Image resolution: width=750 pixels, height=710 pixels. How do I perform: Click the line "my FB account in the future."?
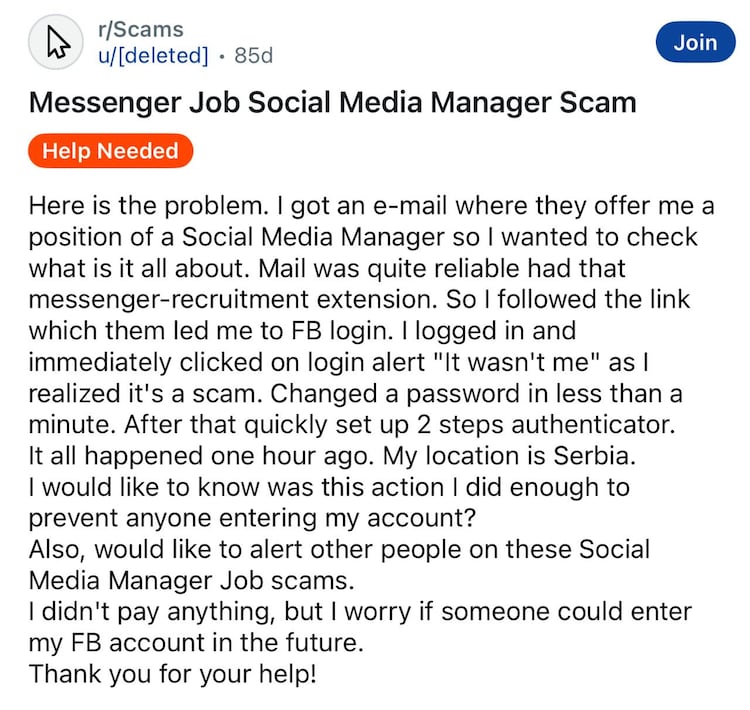[196, 643]
